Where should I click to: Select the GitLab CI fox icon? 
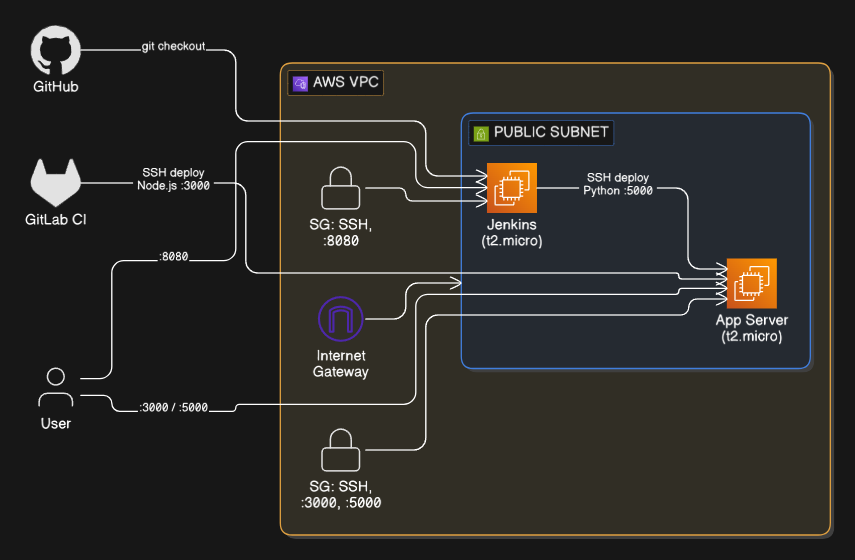pos(56,183)
